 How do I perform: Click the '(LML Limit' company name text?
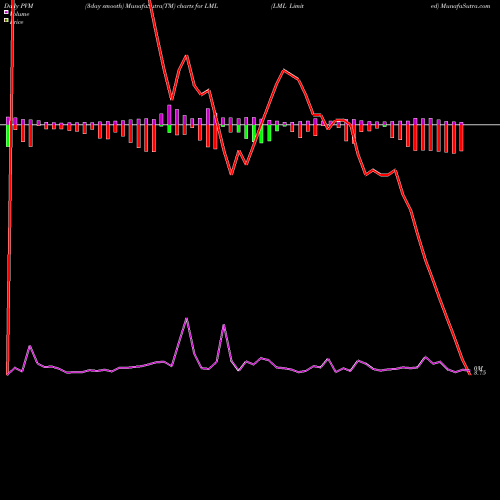pos(287,6)
